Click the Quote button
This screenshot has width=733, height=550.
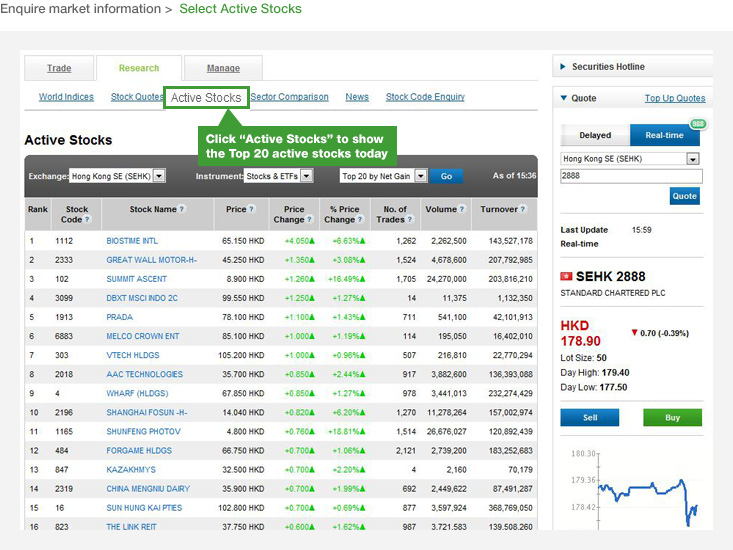(x=685, y=196)
